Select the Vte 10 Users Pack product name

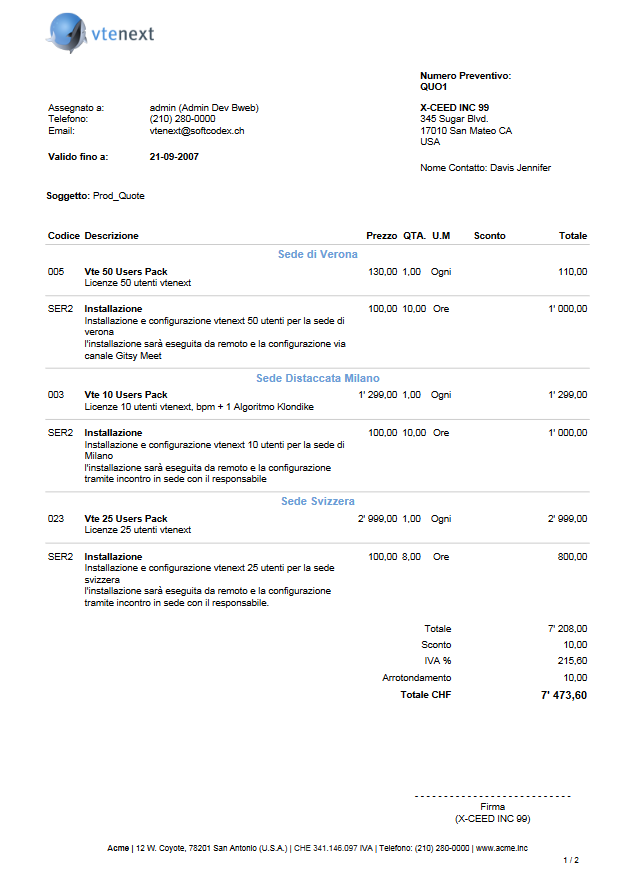coord(126,395)
